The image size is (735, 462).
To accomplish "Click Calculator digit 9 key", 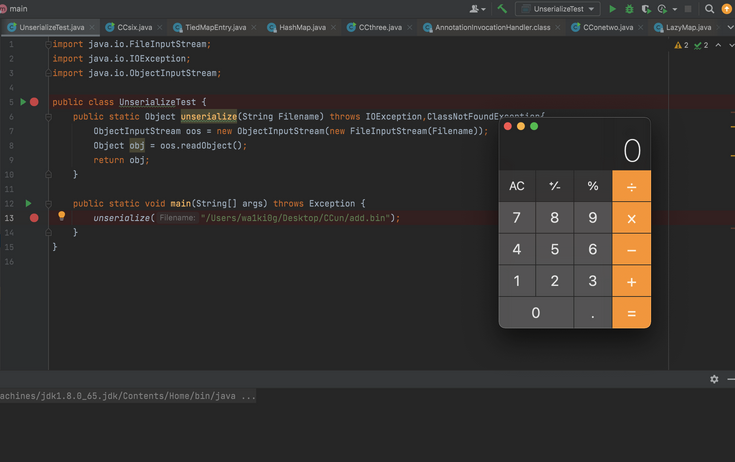I will coord(593,218).
